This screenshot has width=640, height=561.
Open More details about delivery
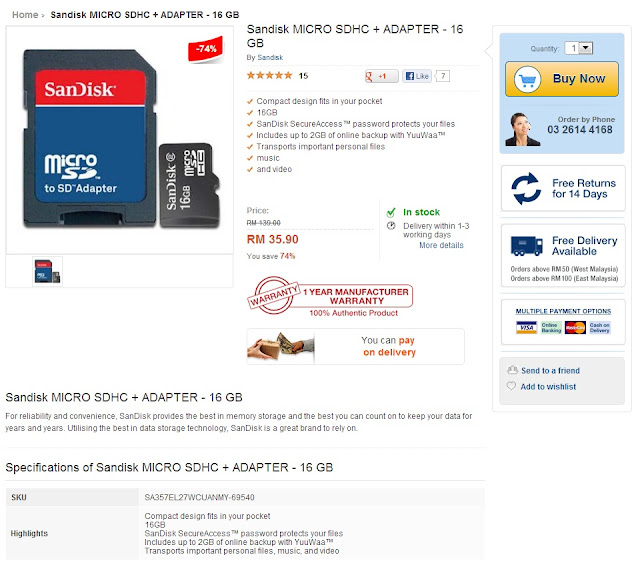441,245
